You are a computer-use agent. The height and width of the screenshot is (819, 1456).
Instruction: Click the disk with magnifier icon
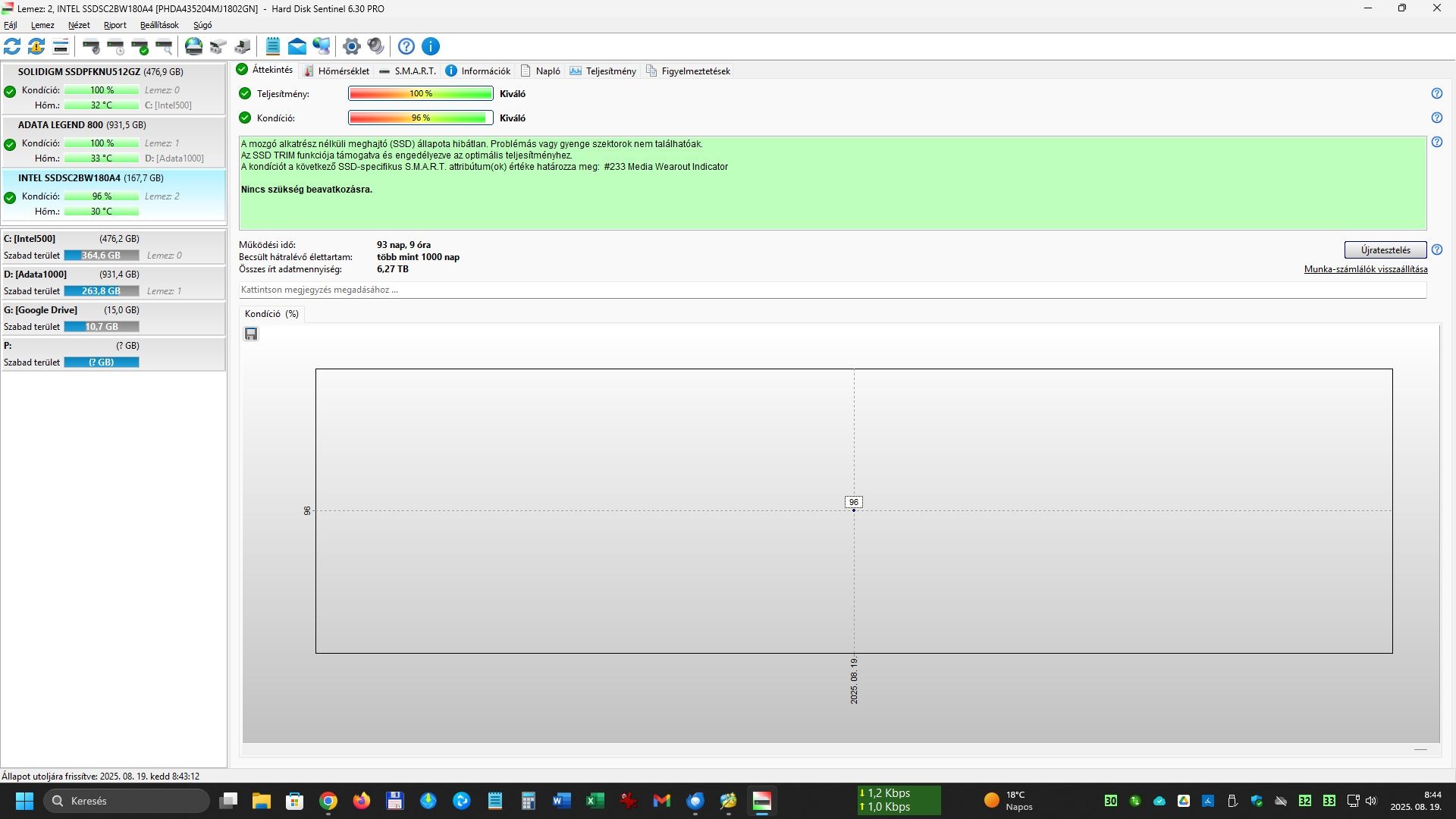click(x=165, y=46)
